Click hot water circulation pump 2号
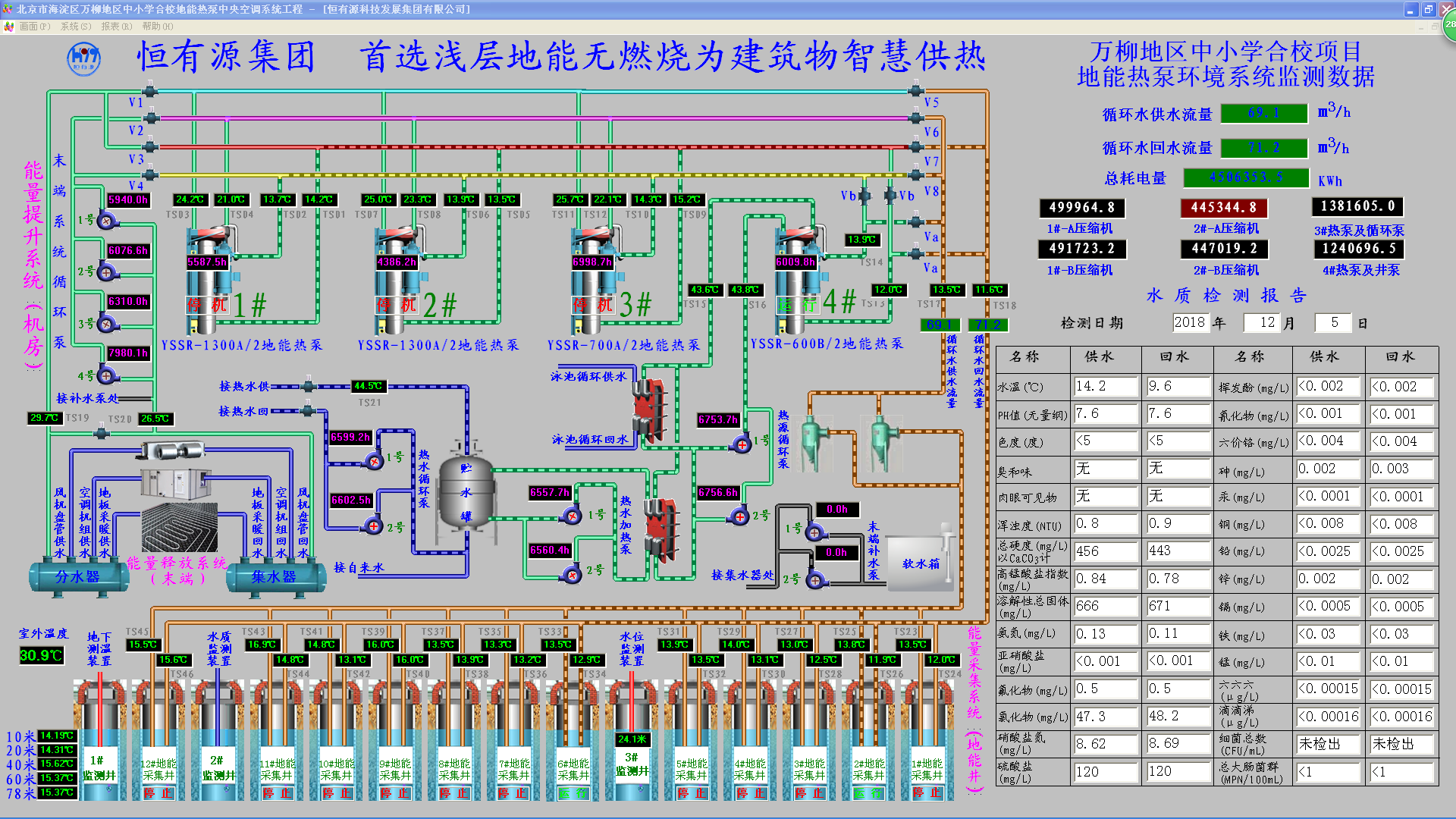The height and width of the screenshot is (819, 1456). 373,526
